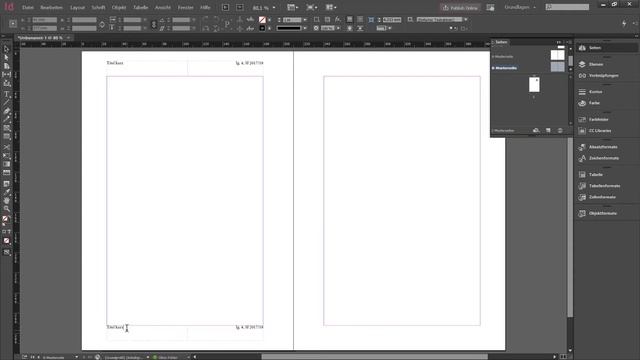Open the Datei menu
The height and width of the screenshot is (360, 640).
click(28, 7)
